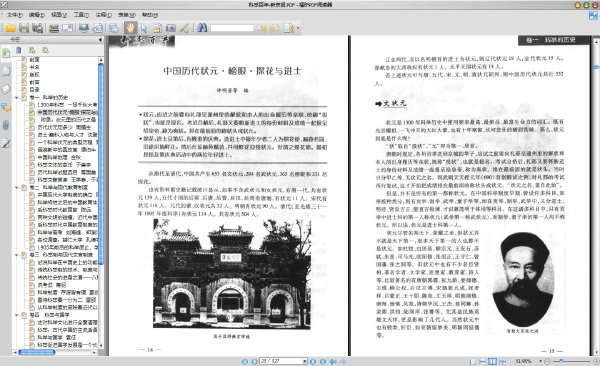
Task: Open the Comments sidebar panel icon
Action: 6,107
